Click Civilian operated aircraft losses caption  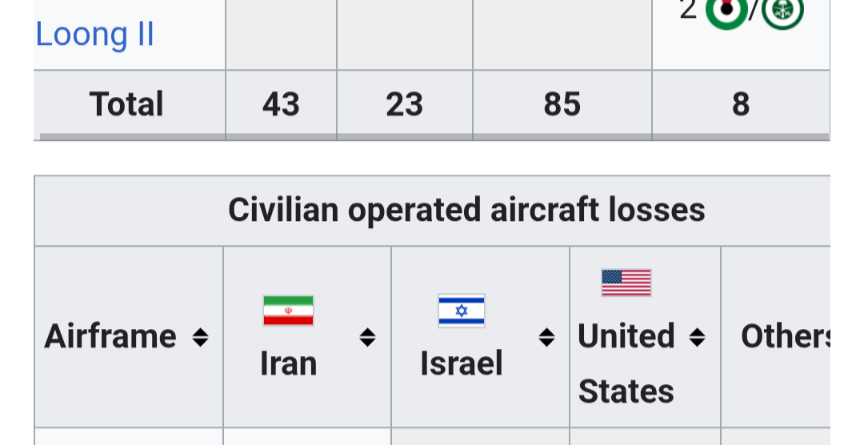(467, 210)
